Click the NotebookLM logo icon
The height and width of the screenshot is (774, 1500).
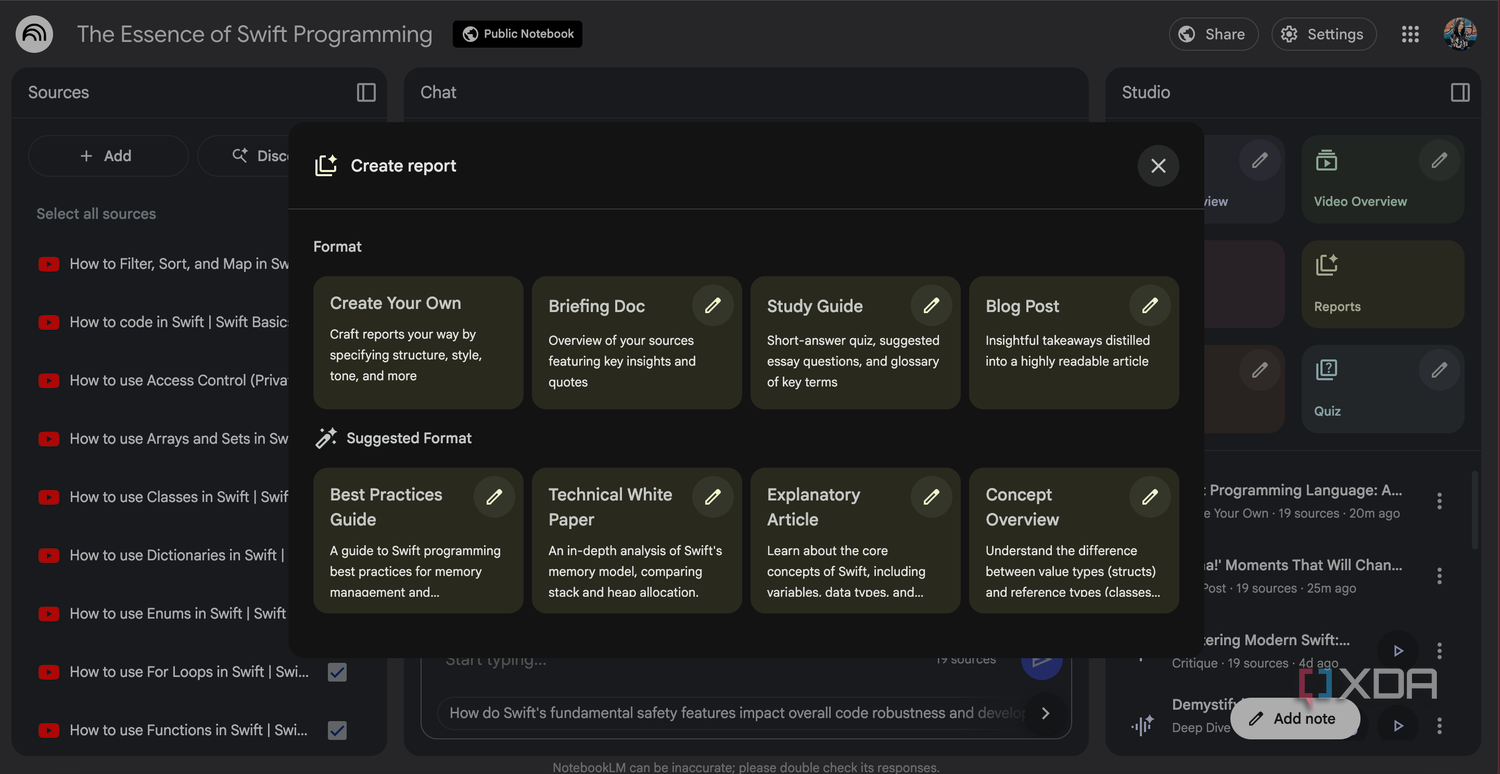click(35, 35)
